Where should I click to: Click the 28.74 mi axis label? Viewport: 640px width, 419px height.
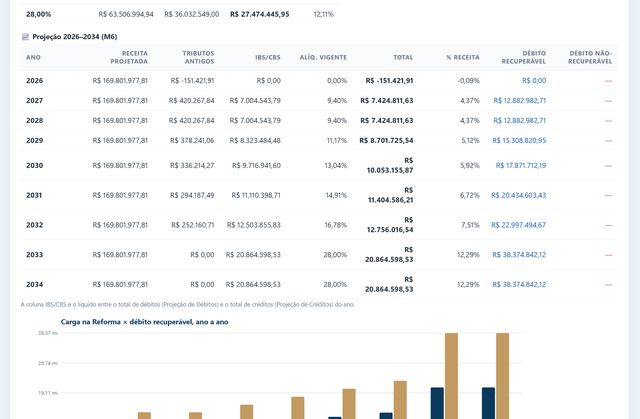(48, 363)
